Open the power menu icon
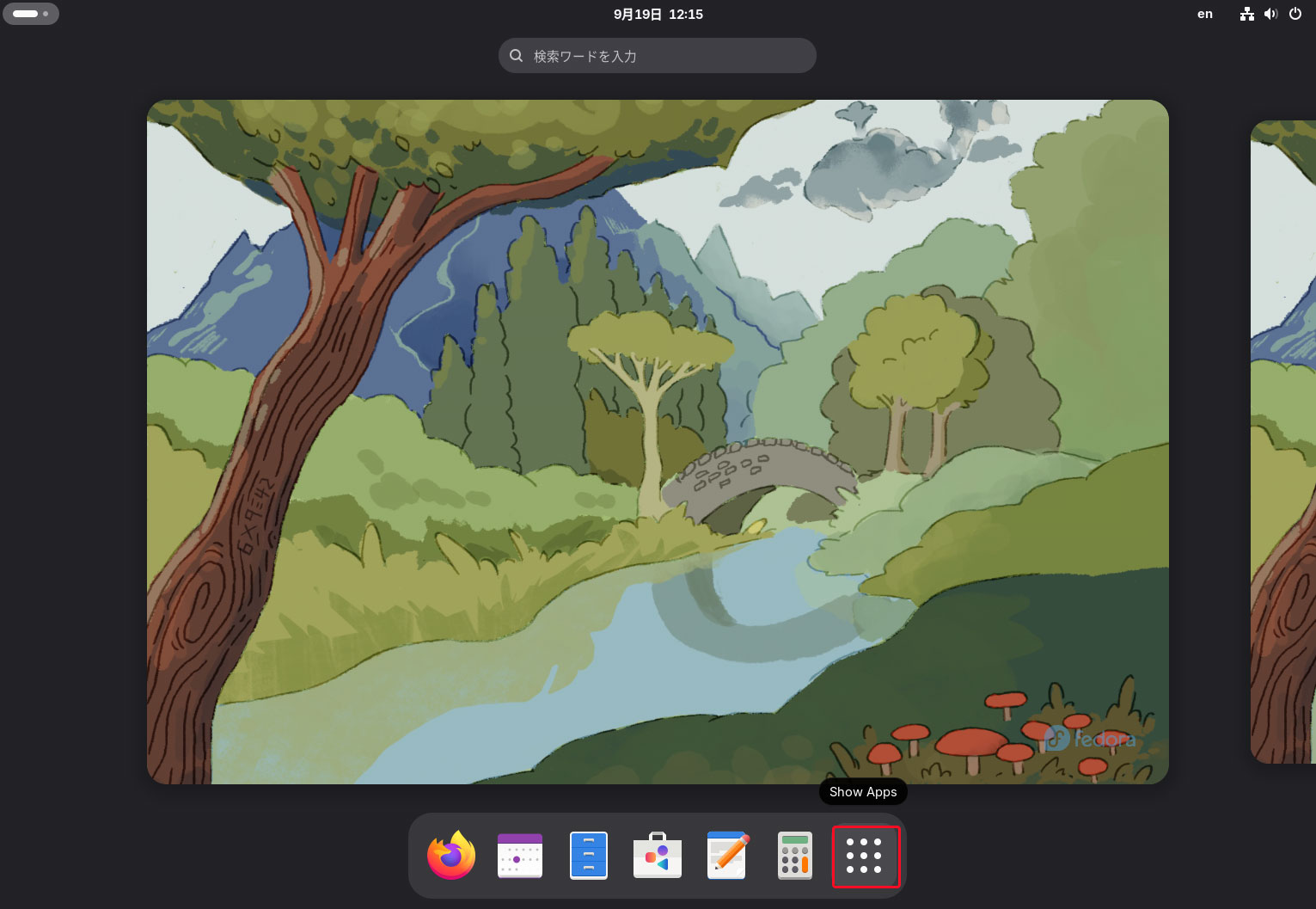1316x909 pixels. (x=1295, y=14)
